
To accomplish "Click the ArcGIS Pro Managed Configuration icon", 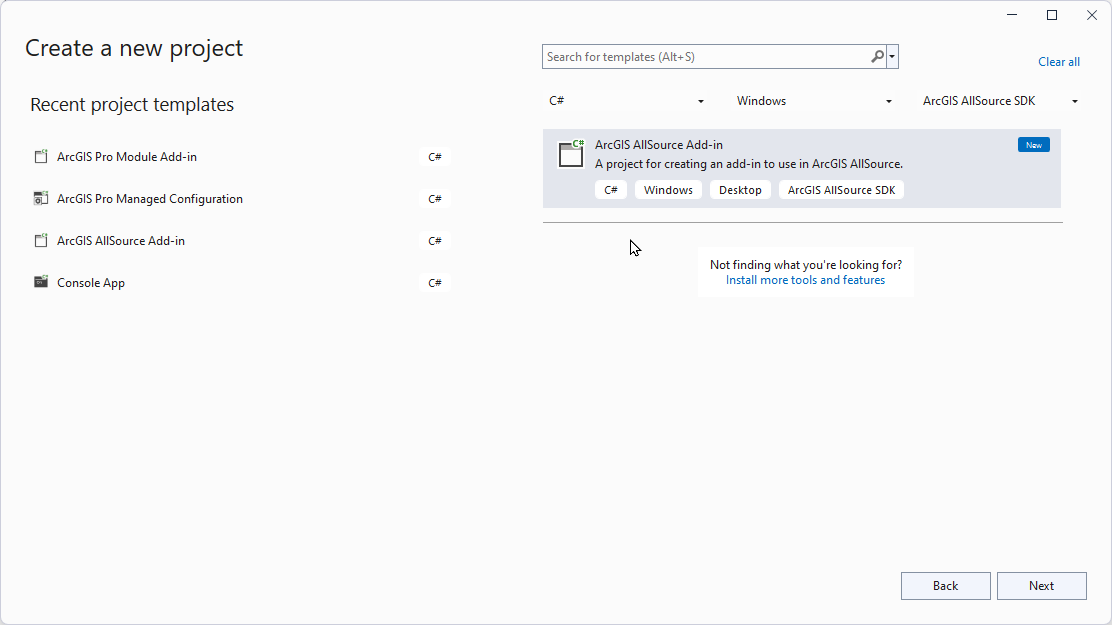I will tap(41, 198).
